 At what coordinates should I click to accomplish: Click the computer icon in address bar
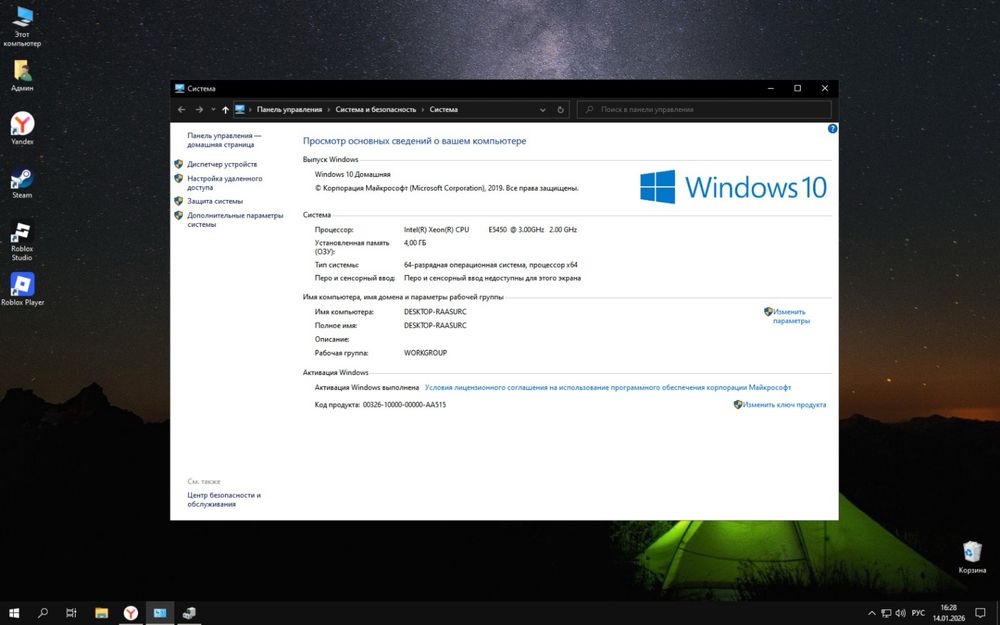click(x=240, y=109)
